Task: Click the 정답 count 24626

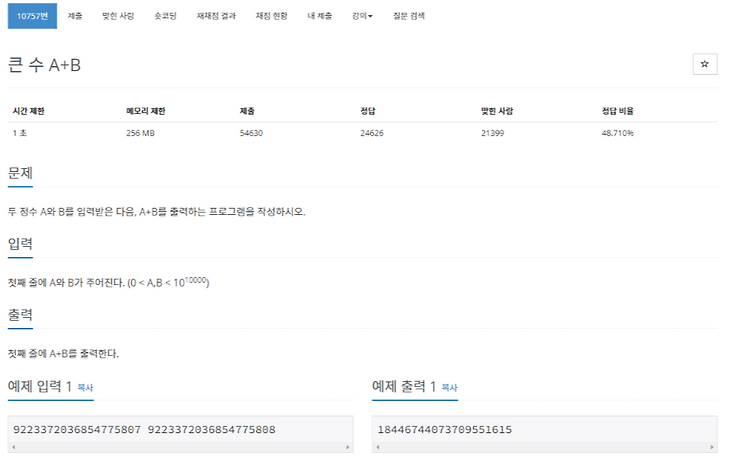Action: (372, 133)
